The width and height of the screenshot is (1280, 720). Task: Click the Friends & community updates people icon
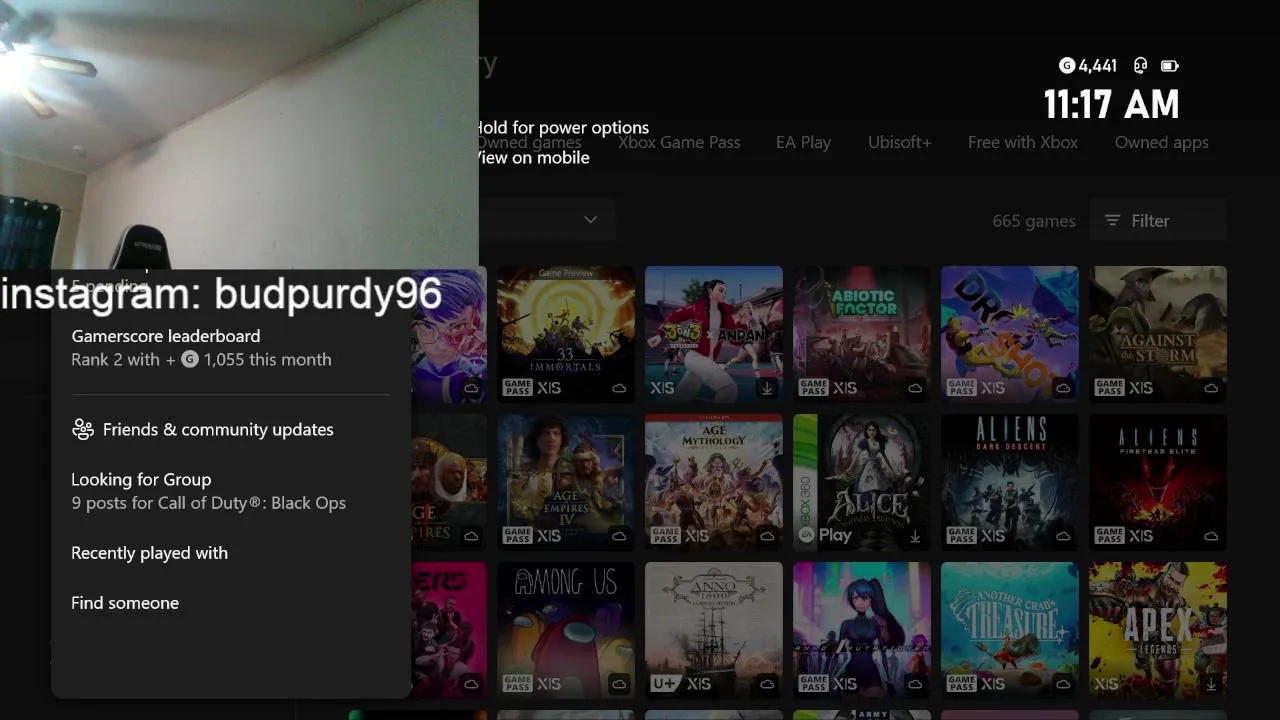click(82, 429)
